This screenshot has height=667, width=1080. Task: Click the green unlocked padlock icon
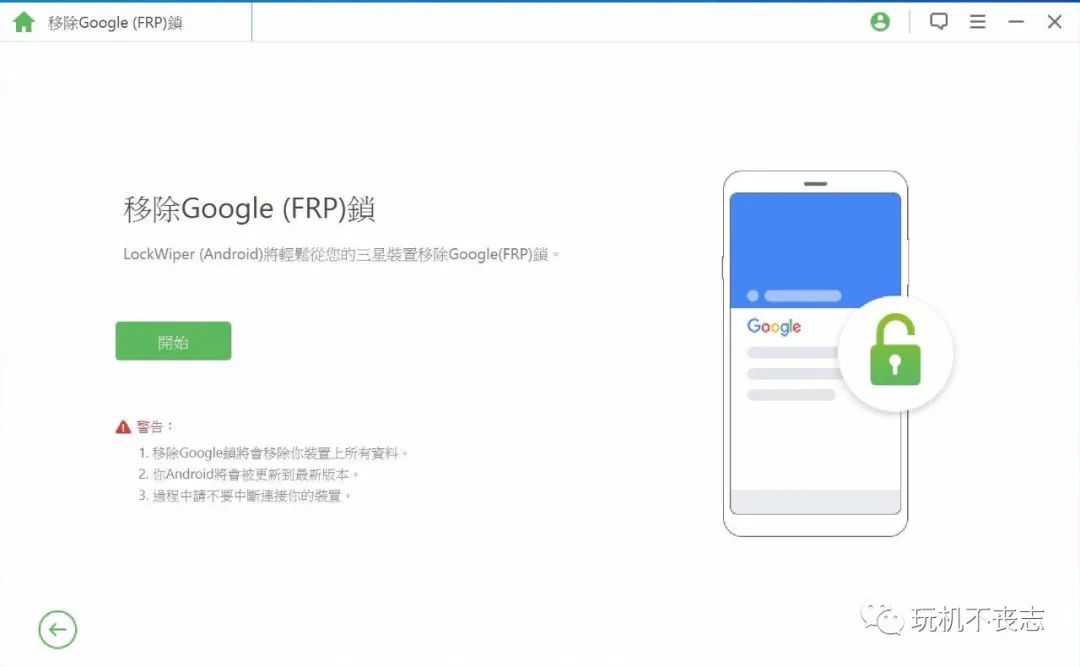895,351
